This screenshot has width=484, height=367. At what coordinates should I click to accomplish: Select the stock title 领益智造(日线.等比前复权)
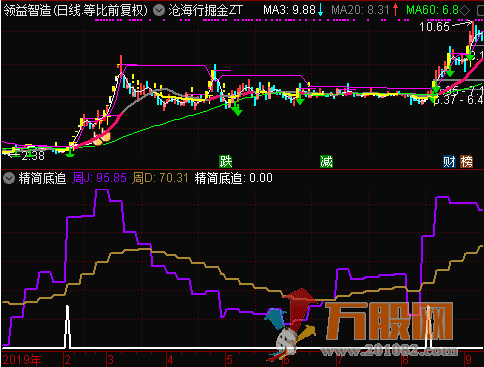tap(76, 10)
